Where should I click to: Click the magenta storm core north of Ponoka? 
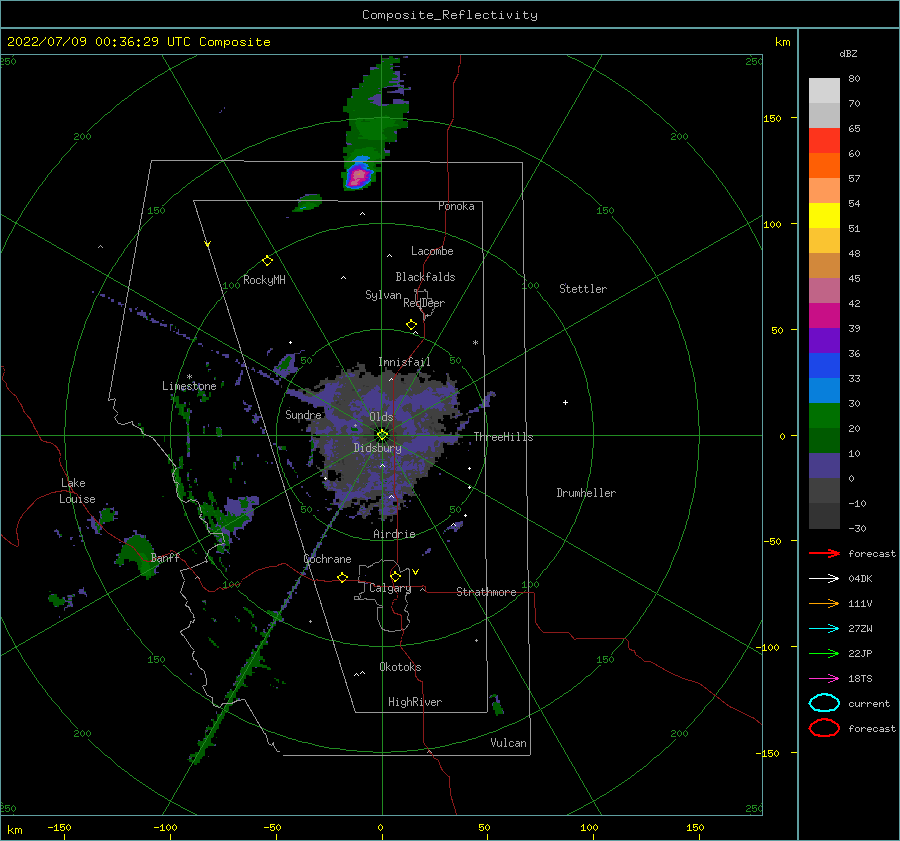(x=358, y=175)
